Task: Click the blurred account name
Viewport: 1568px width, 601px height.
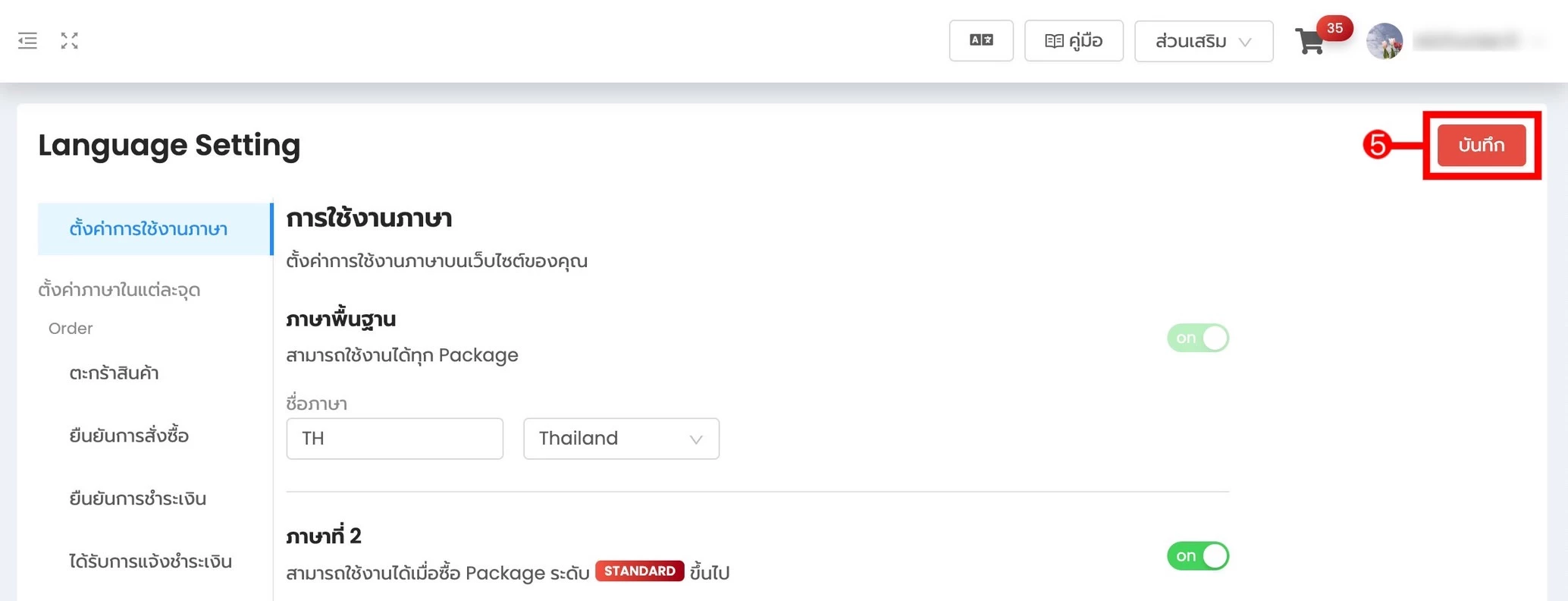Action: (1467, 41)
